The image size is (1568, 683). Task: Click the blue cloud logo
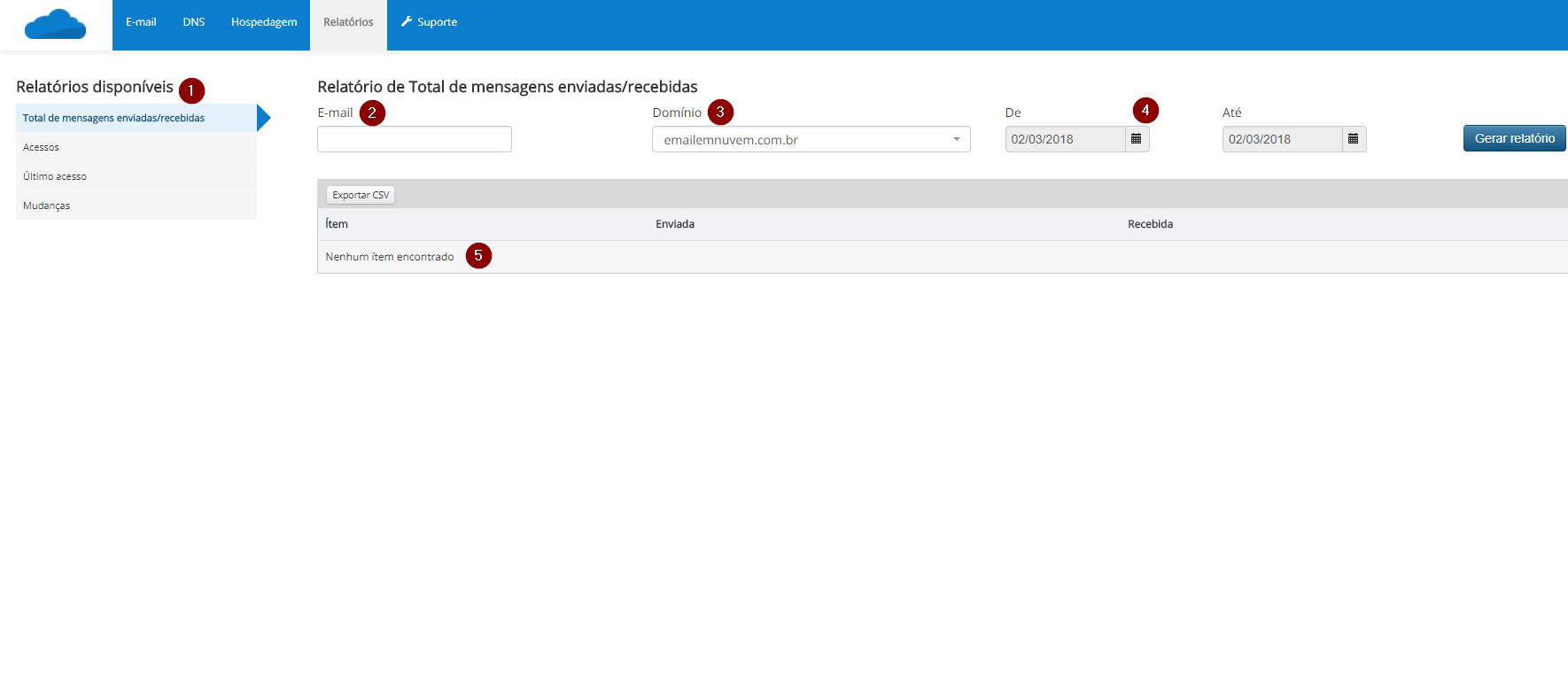click(55, 24)
